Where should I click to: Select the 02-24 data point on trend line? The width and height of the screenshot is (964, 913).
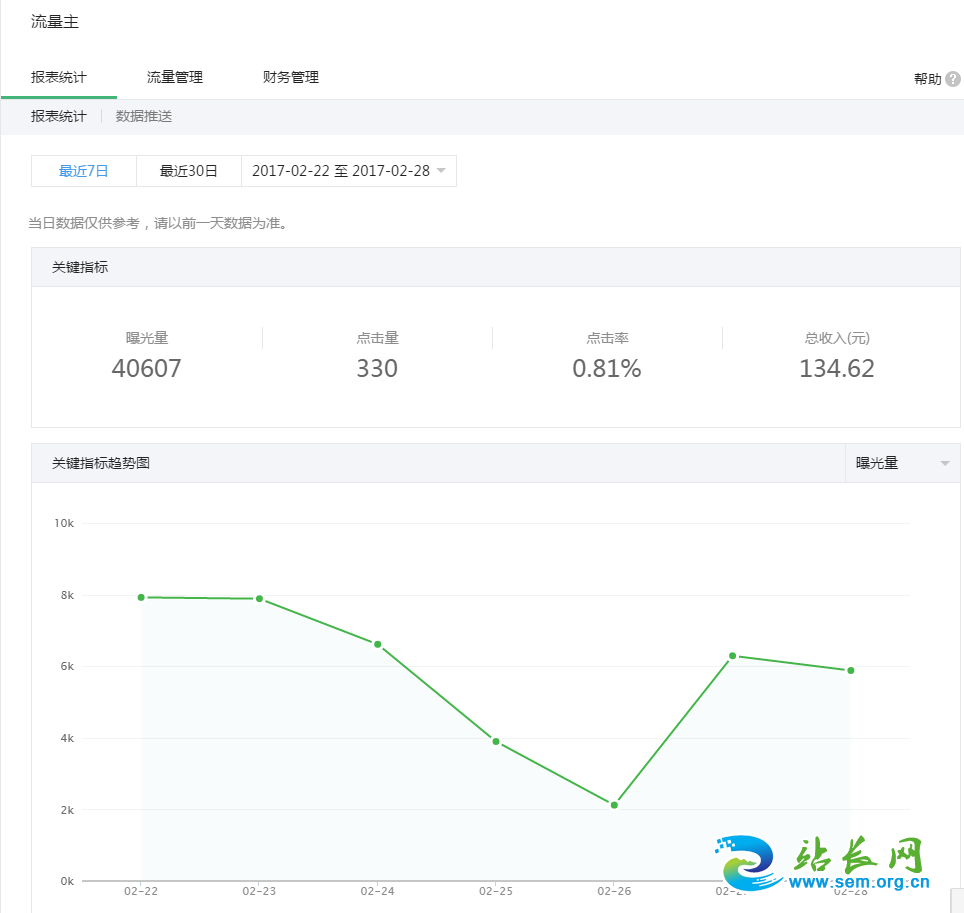tap(378, 644)
